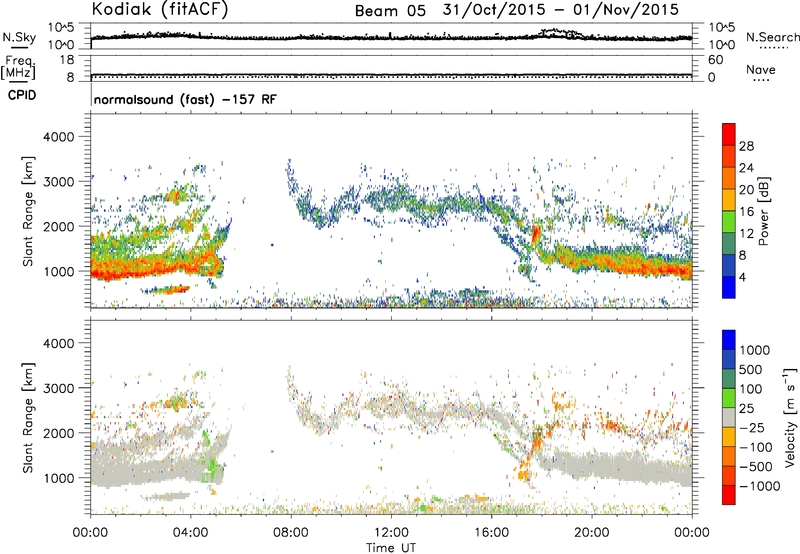This screenshot has width=800, height=554.
Task: Click the "4" tick on Power colorbar
Action: click(x=743, y=277)
